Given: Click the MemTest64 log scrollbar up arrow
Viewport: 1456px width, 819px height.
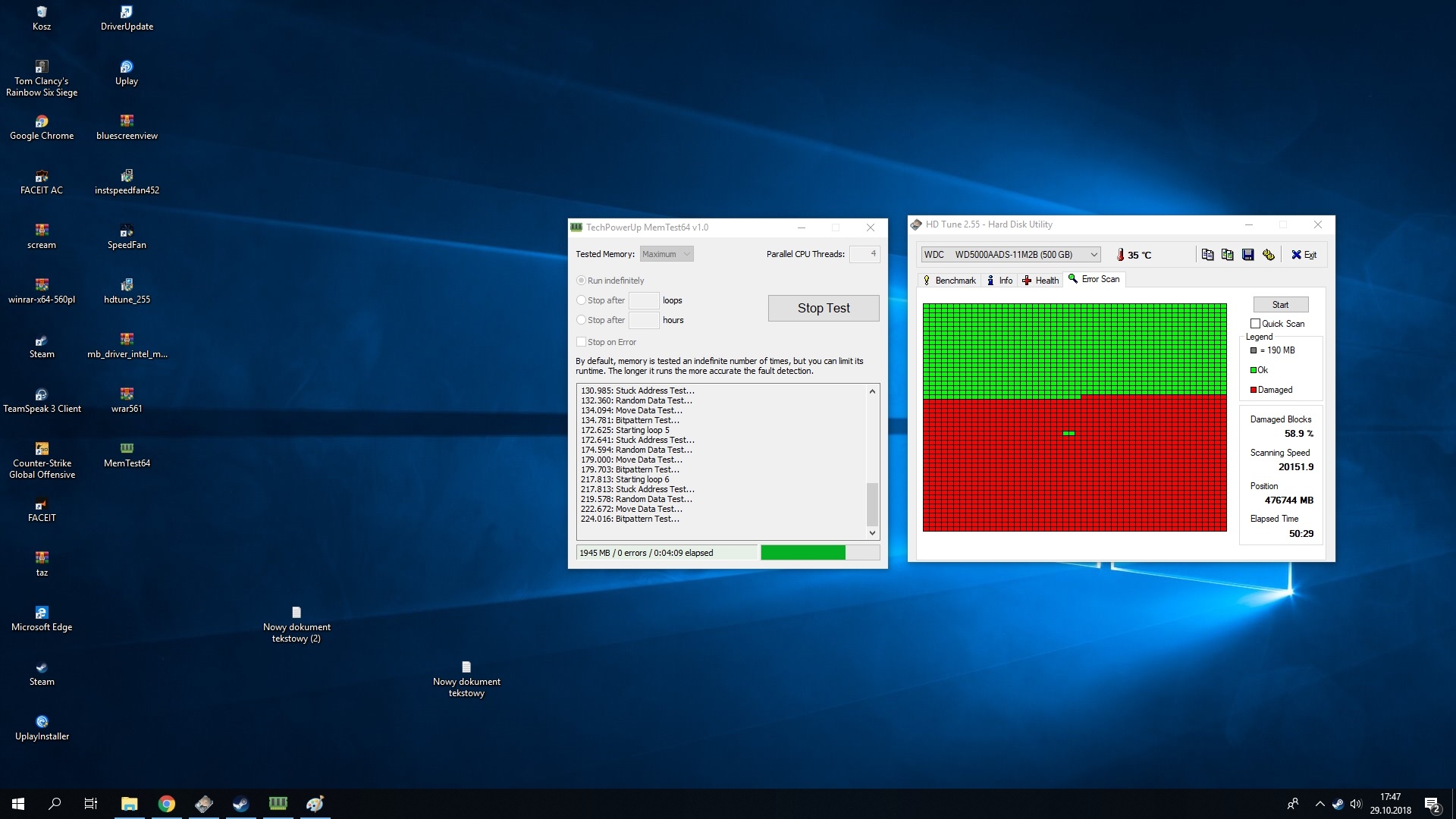Looking at the screenshot, I should click(x=872, y=391).
